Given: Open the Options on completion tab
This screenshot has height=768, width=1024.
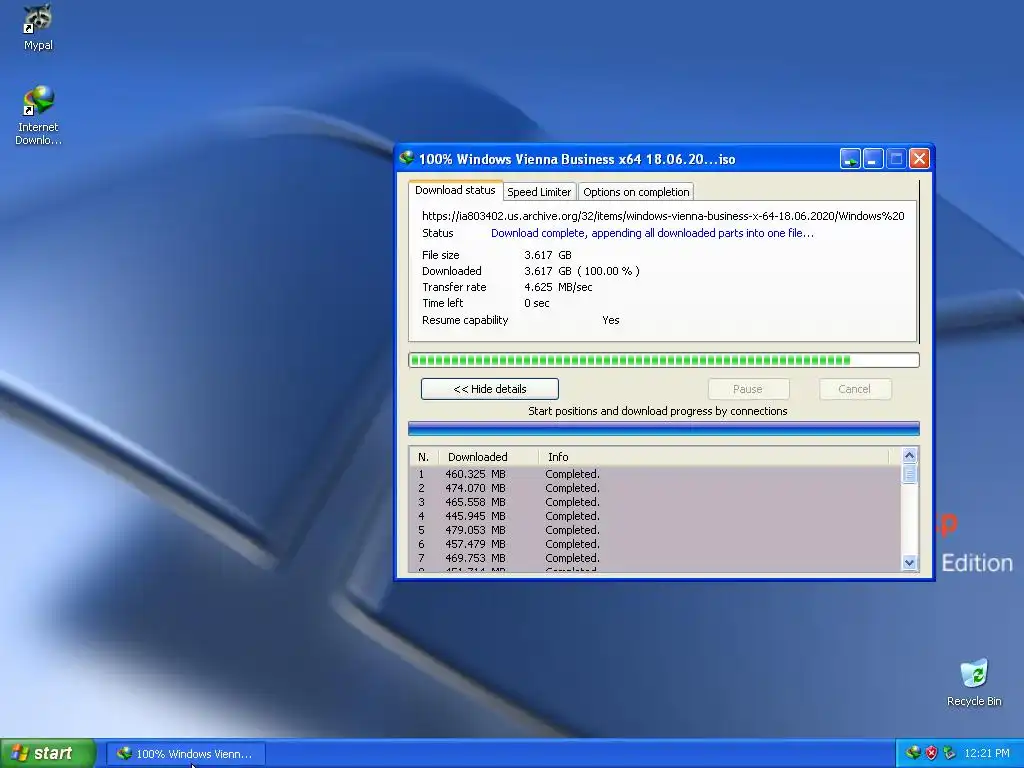Looking at the screenshot, I should pyautogui.click(x=636, y=192).
